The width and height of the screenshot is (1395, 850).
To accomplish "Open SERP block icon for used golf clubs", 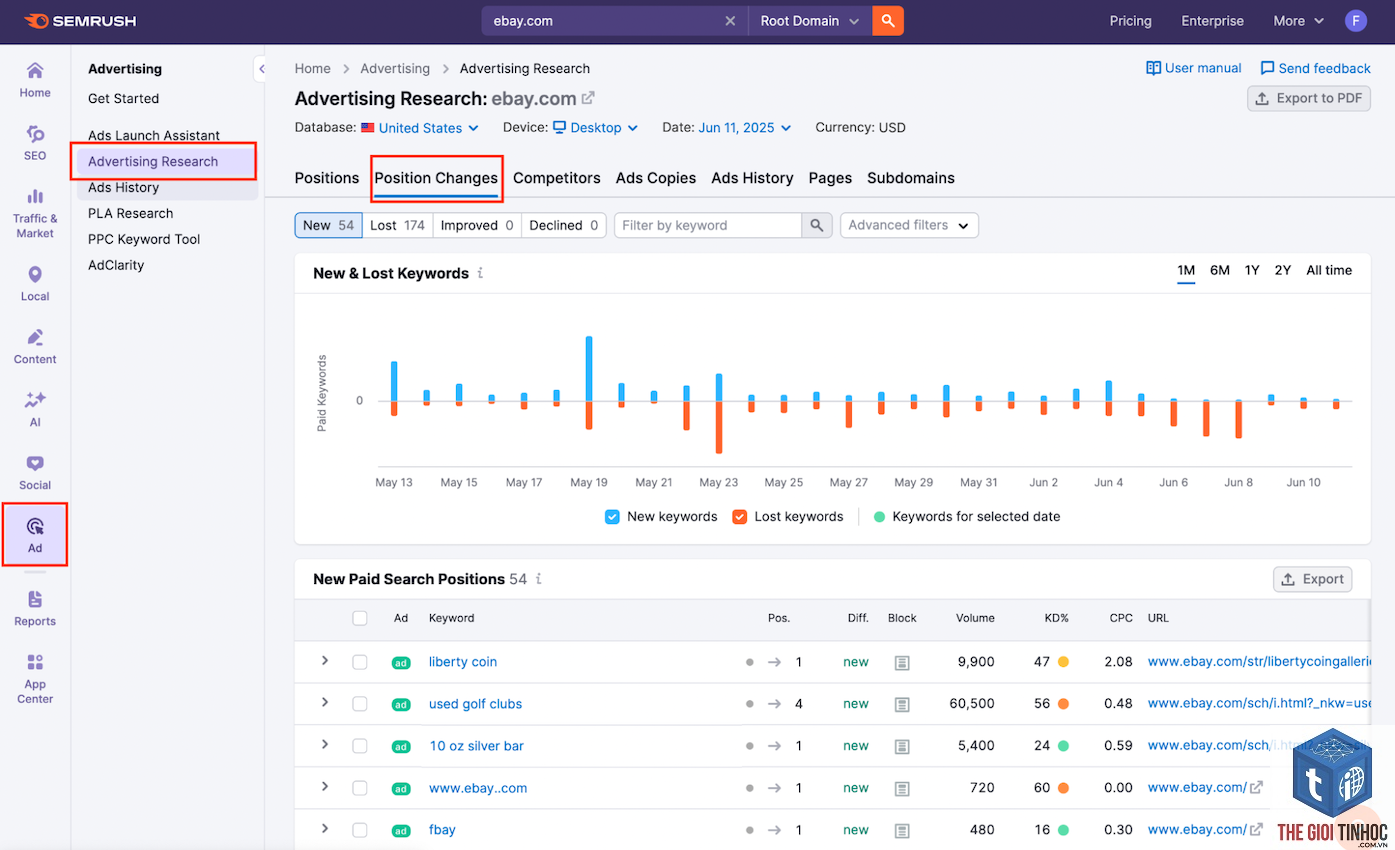I will pyautogui.click(x=902, y=704).
